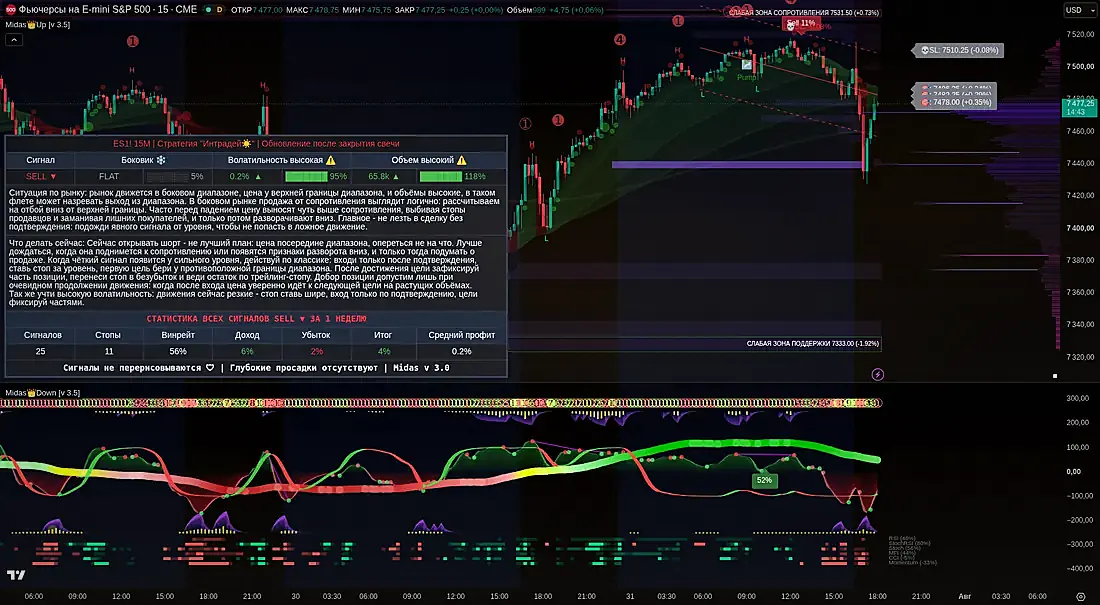
Task: Click the Midas Down [v 3.5] indicator title
Action: pos(43,393)
